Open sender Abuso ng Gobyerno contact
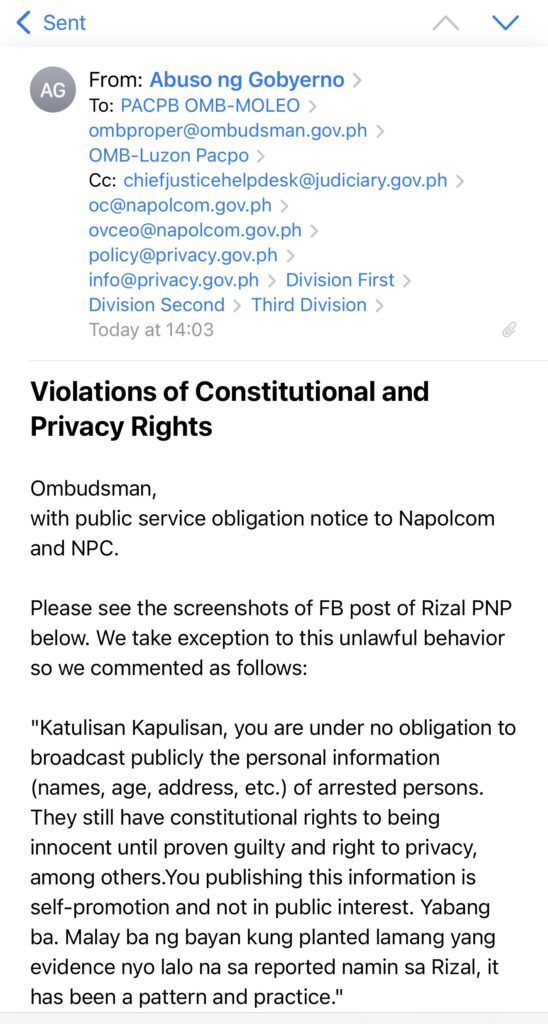Screen dimensions: 548x1024 coord(247,80)
